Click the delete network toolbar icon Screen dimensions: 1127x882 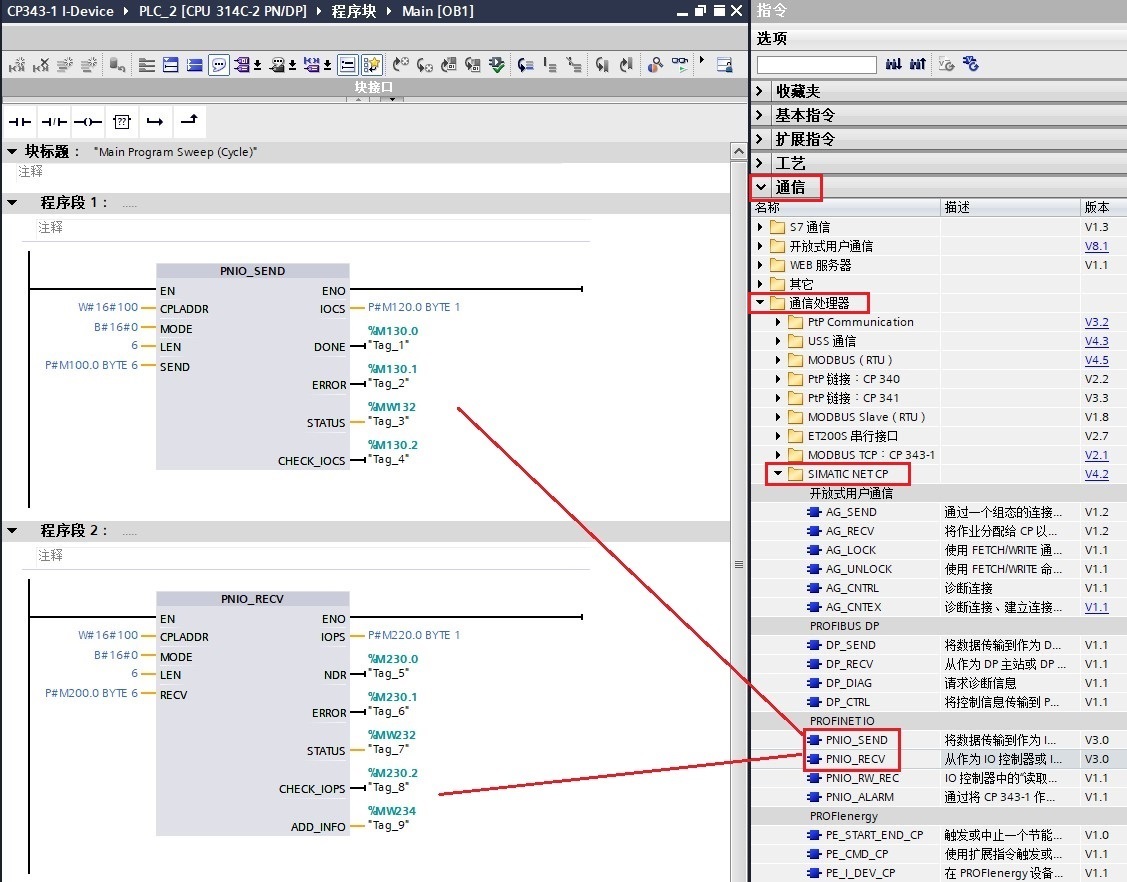(41, 65)
